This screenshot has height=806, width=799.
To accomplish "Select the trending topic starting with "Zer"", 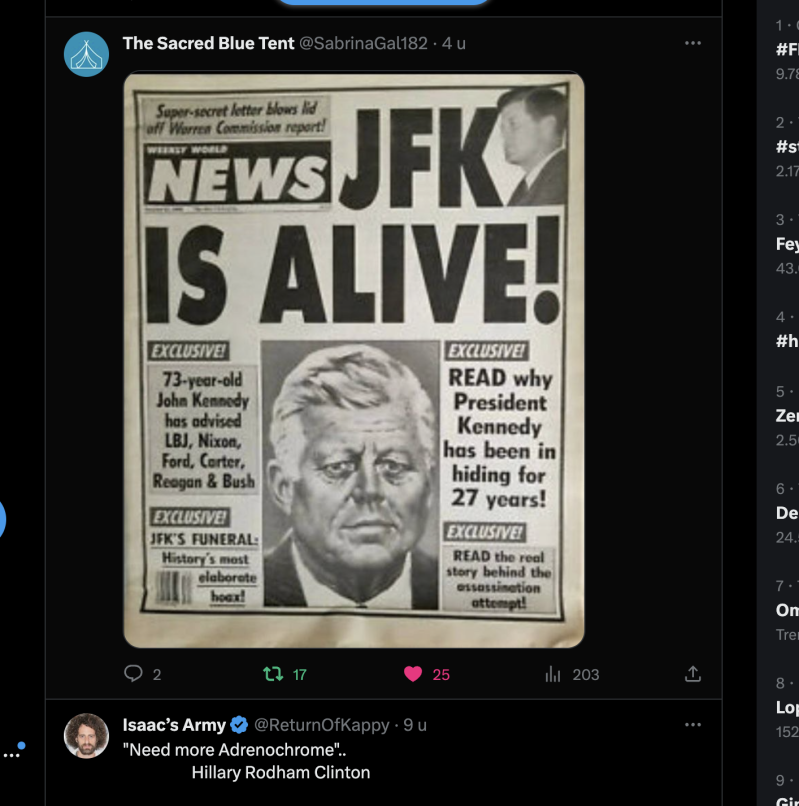I will [x=786, y=416].
